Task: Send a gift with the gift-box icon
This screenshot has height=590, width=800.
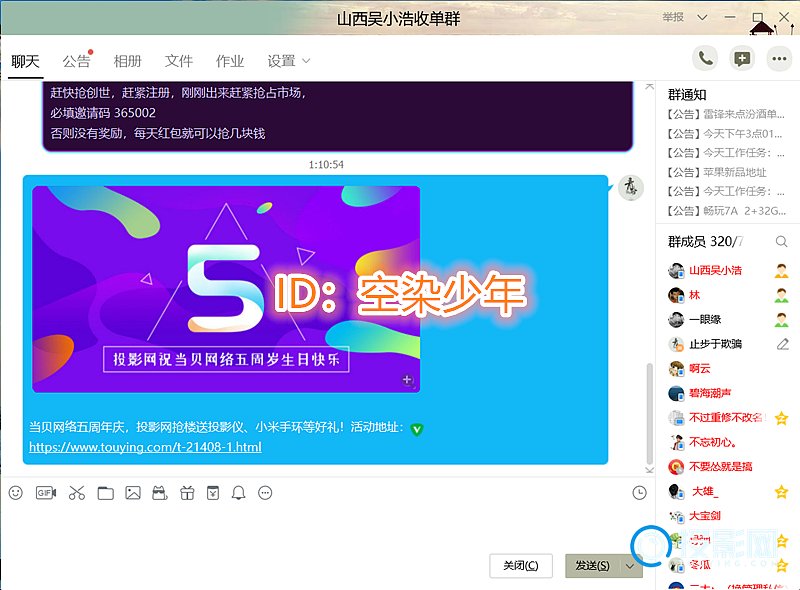Action: pyautogui.click(x=187, y=493)
